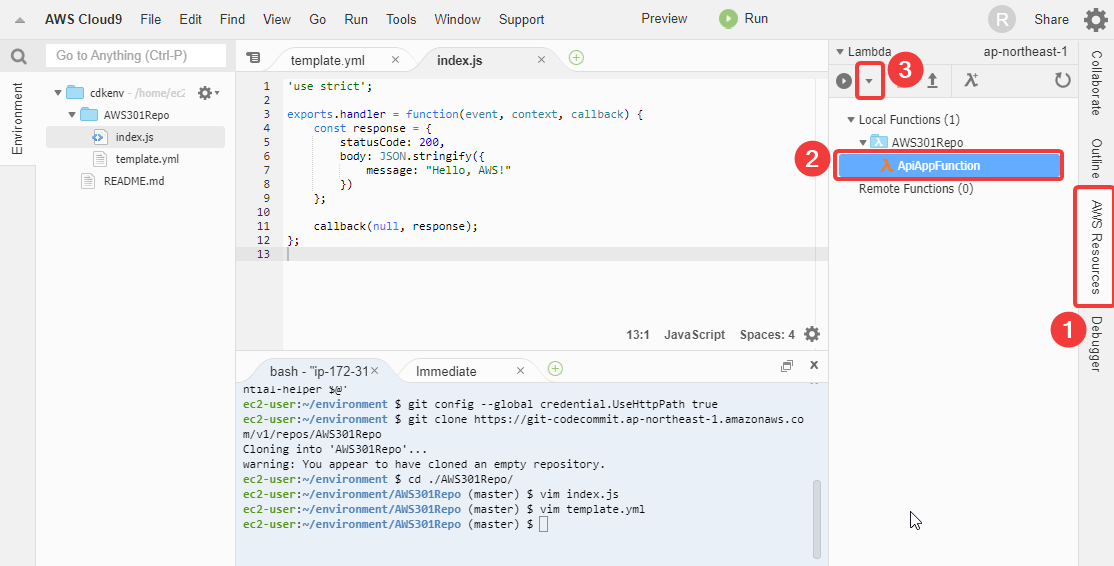
Task: Open the Tools menu
Action: click(401, 19)
